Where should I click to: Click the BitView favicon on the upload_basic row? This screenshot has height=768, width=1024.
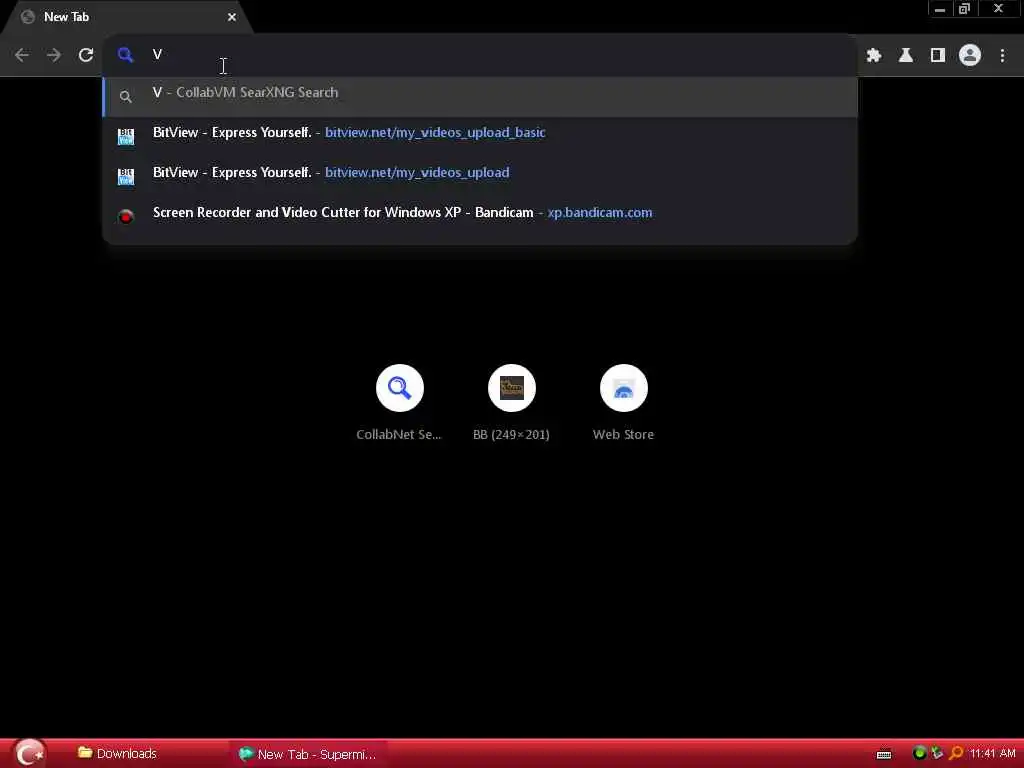point(126,136)
